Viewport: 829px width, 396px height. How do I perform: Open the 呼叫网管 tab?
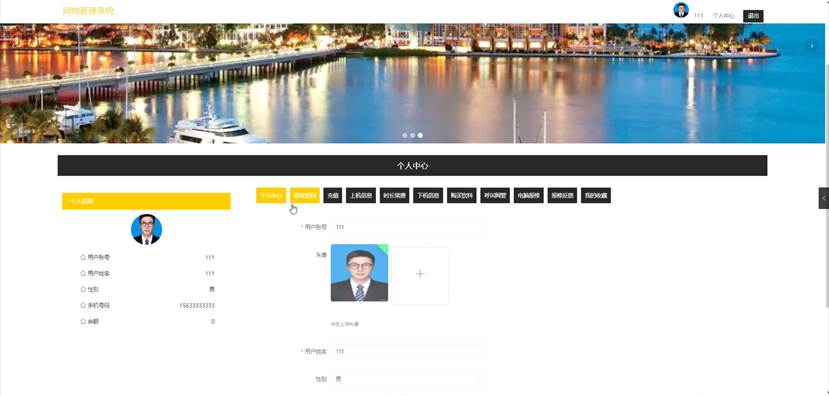pyautogui.click(x=495, y=196)
